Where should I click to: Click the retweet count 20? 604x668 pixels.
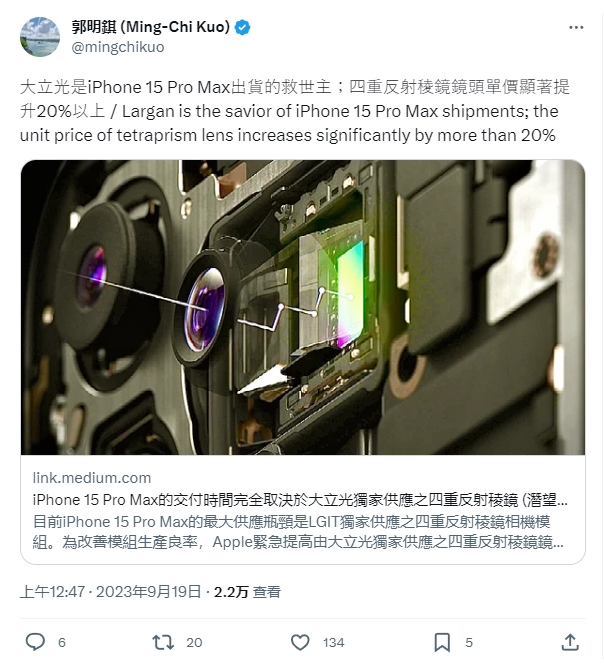click(x=194, y=642)
